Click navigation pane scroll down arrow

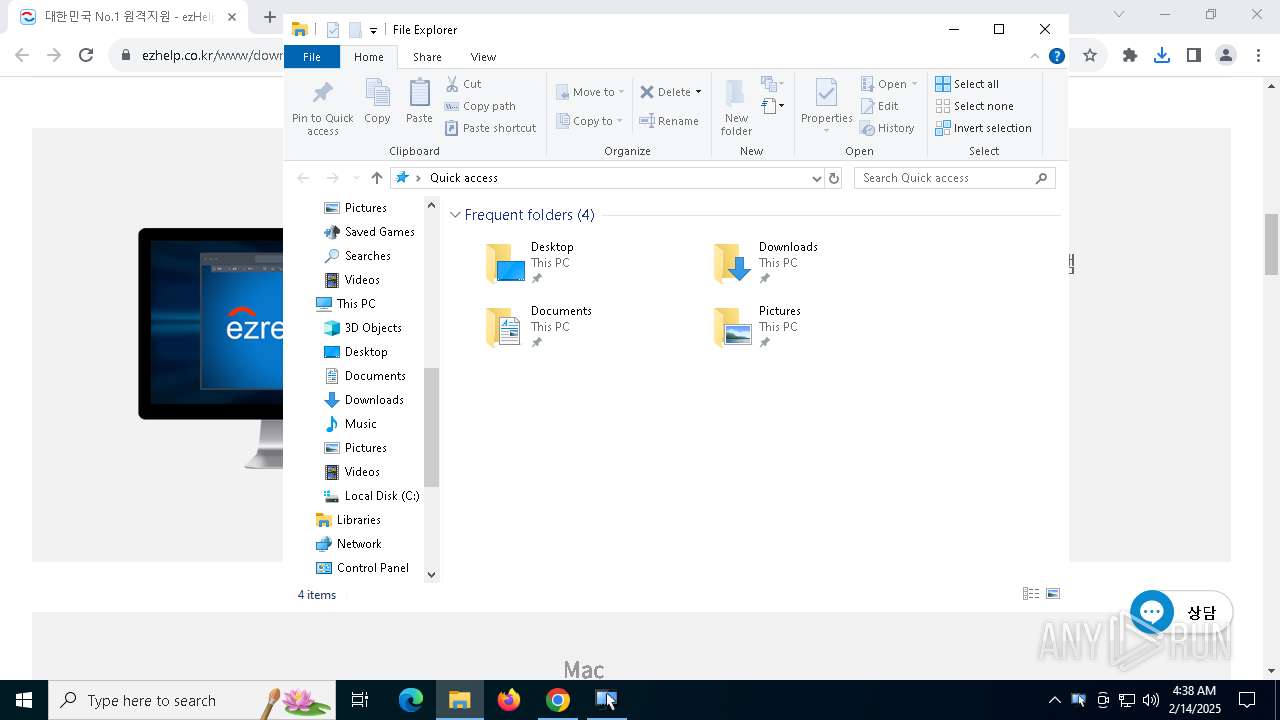[432, 574]
